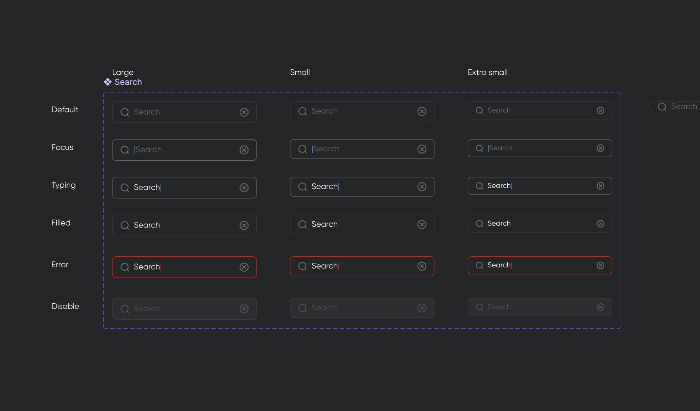The height and width of the screenshot is (411, 700).
Task: Click magnifier icon in Small Default search field
Action: pos(303,112)
